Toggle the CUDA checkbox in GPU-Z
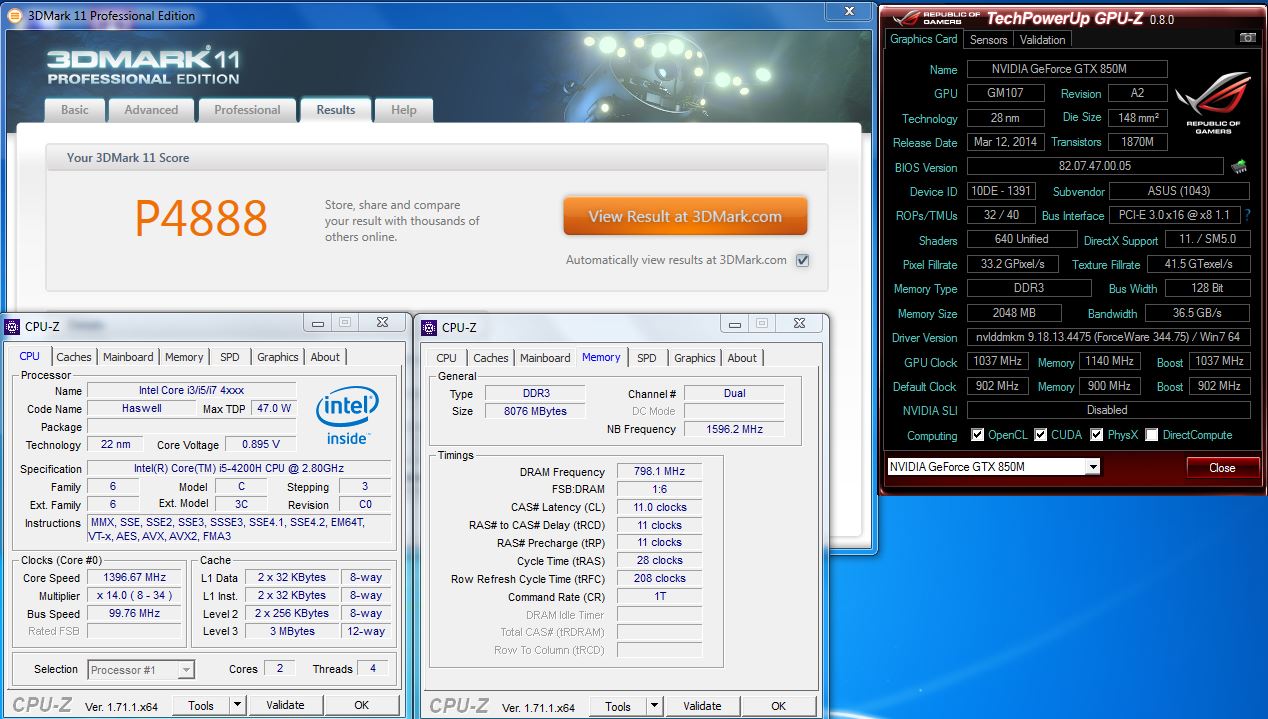The width and height of the screenshot is (1268, 719). (x=1041, y=435)
